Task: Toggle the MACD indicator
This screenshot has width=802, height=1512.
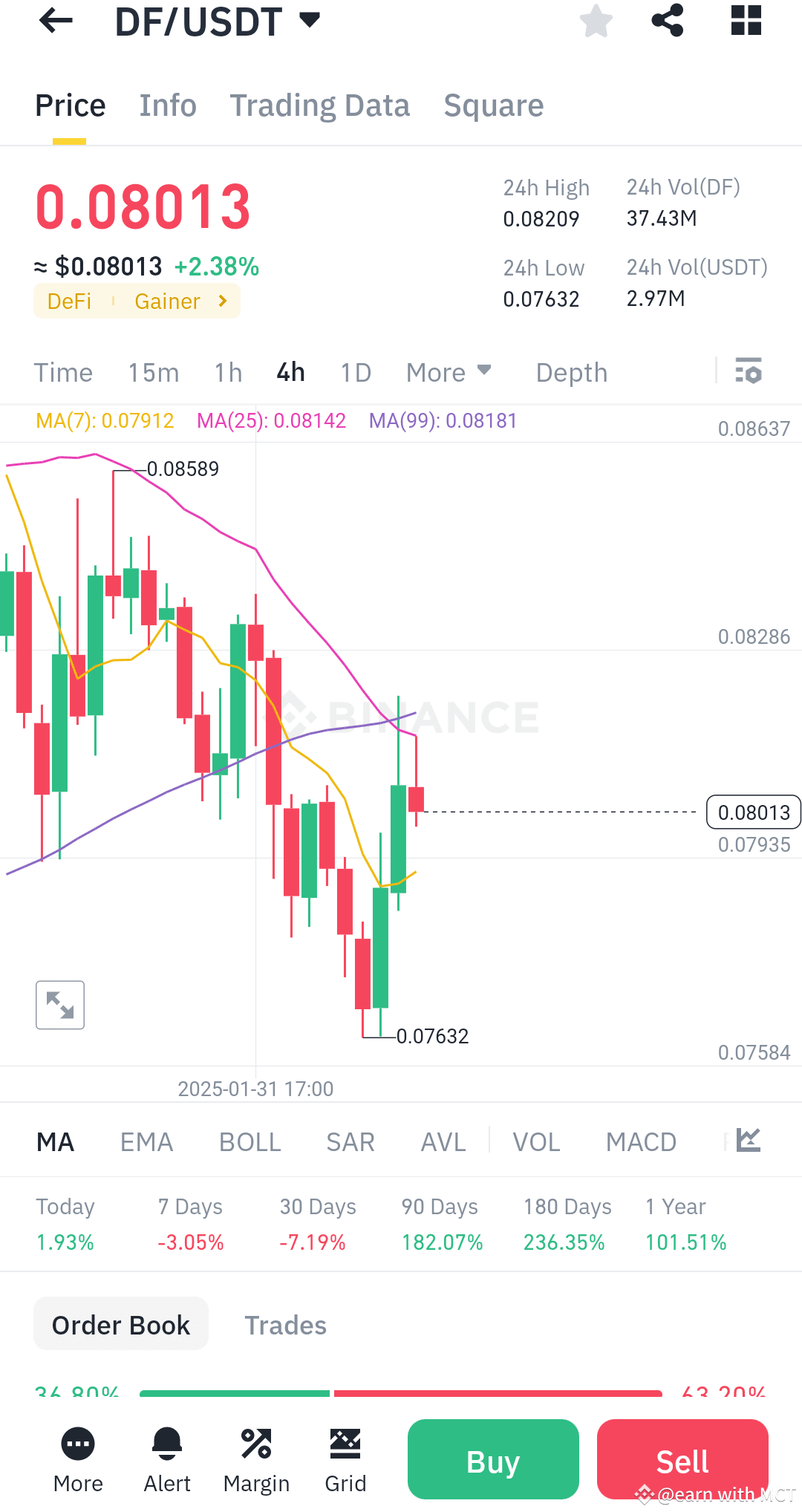Action: tap(641, 1141)
